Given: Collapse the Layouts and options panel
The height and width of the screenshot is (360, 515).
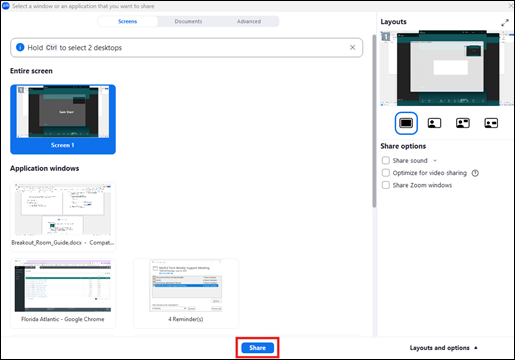Looking at the screenshot, I should point(443,348).
